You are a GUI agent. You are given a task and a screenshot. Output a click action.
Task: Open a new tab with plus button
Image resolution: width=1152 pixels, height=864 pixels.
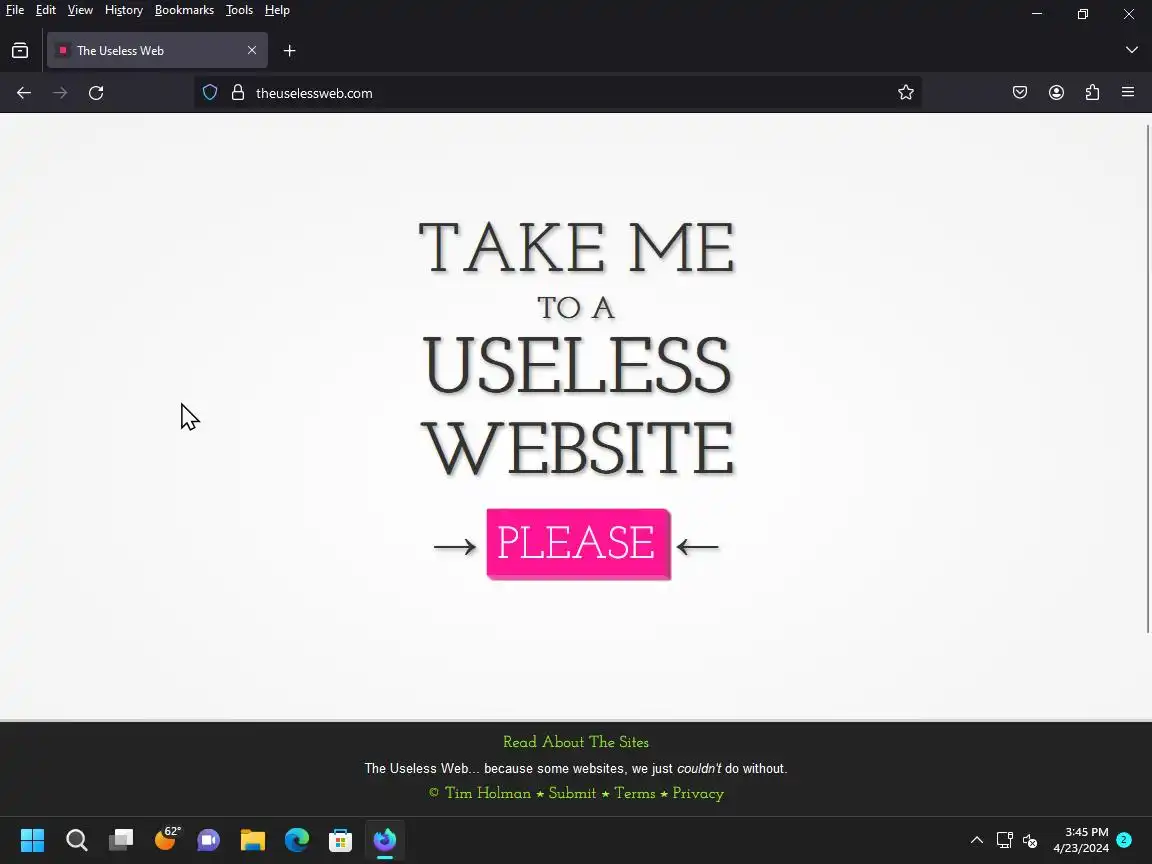(289, 51)
